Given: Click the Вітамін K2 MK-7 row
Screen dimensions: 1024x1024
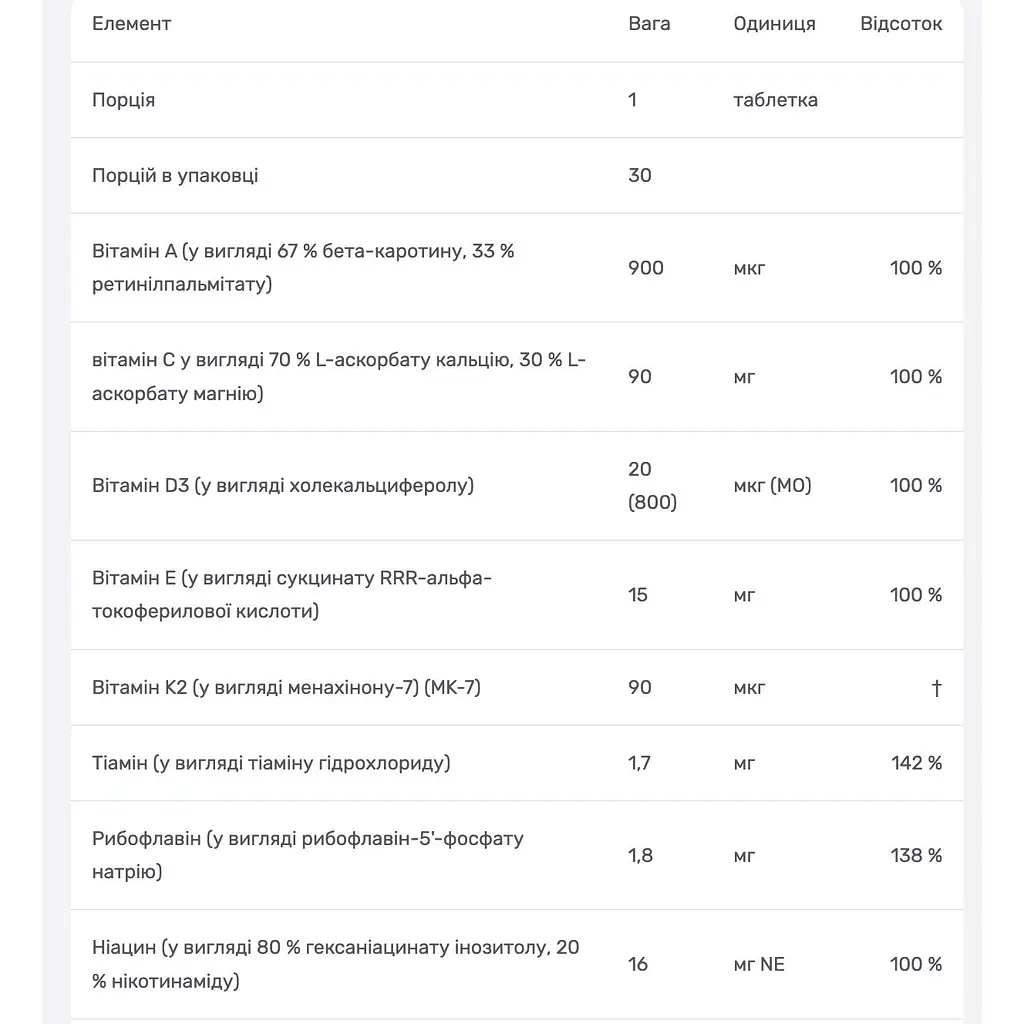Looking at the screenshot, I should [x=517, y=688].
